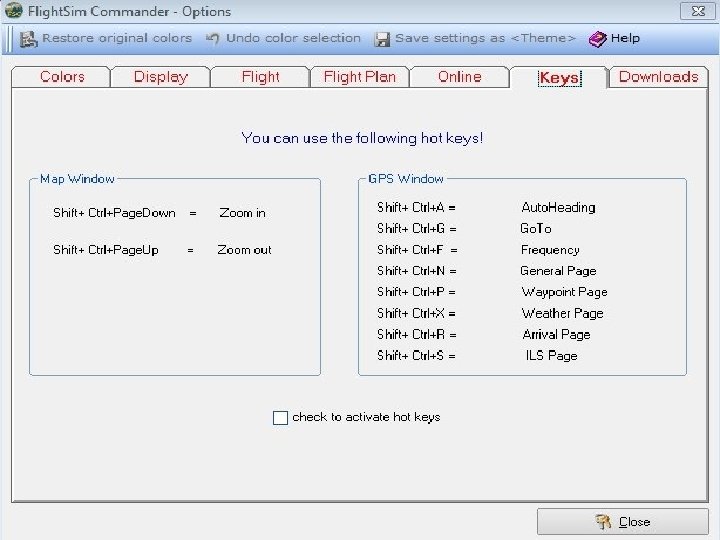This screenshot has height=540, width=720.
Task: Switch to the Downloads tab
Action: coord(658,77)
